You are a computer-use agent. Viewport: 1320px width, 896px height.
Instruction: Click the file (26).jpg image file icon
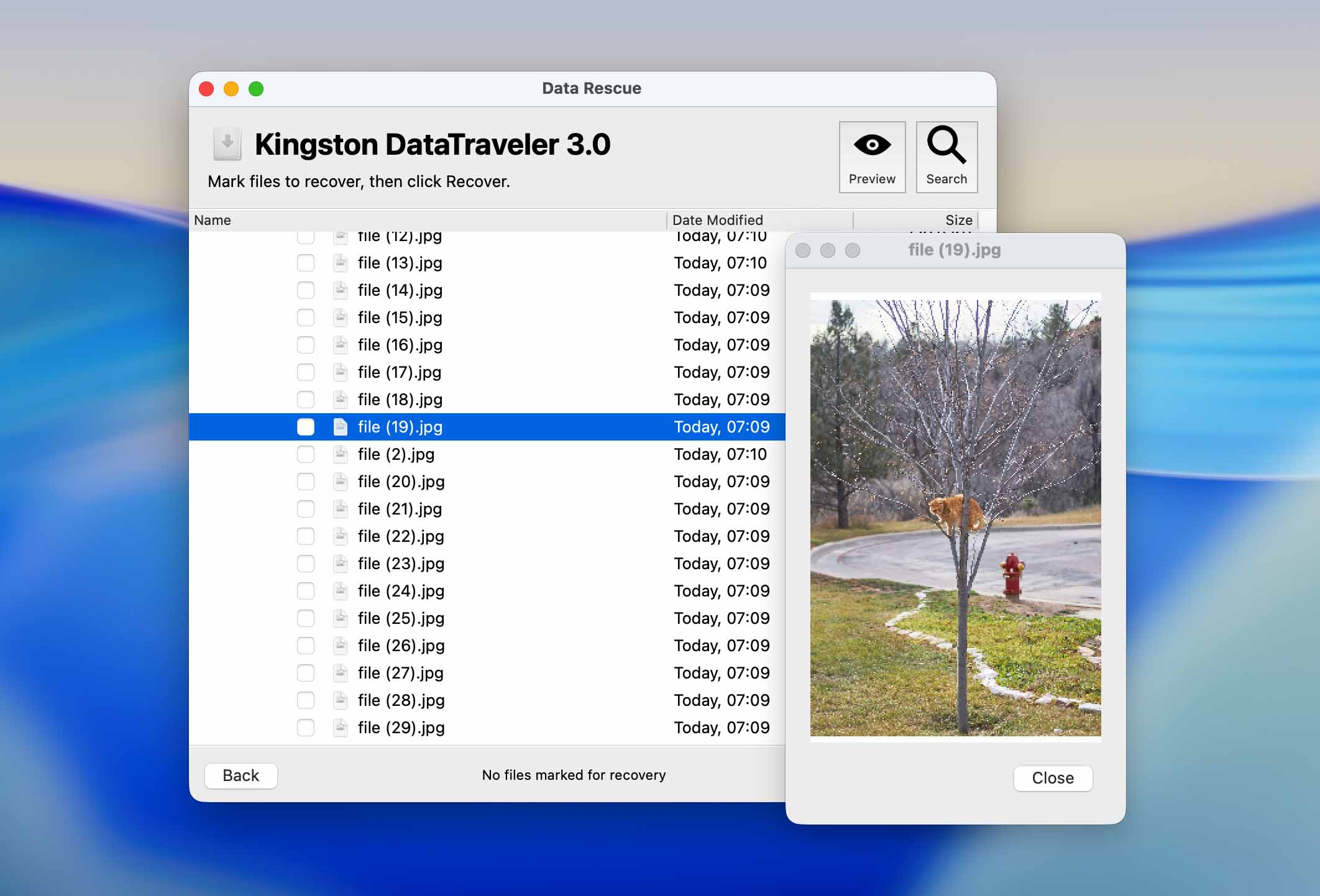(x=340, y=646)
